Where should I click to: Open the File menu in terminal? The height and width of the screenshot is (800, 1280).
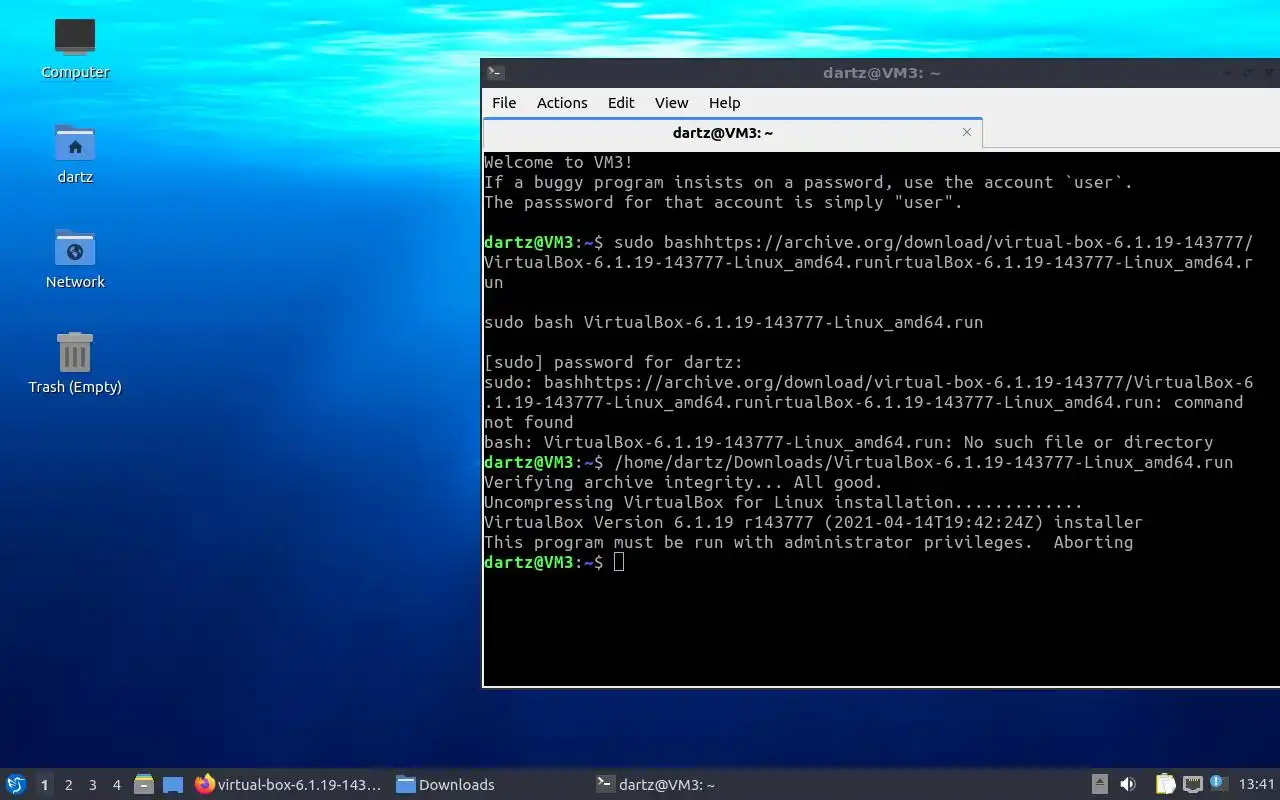[504, 103]
